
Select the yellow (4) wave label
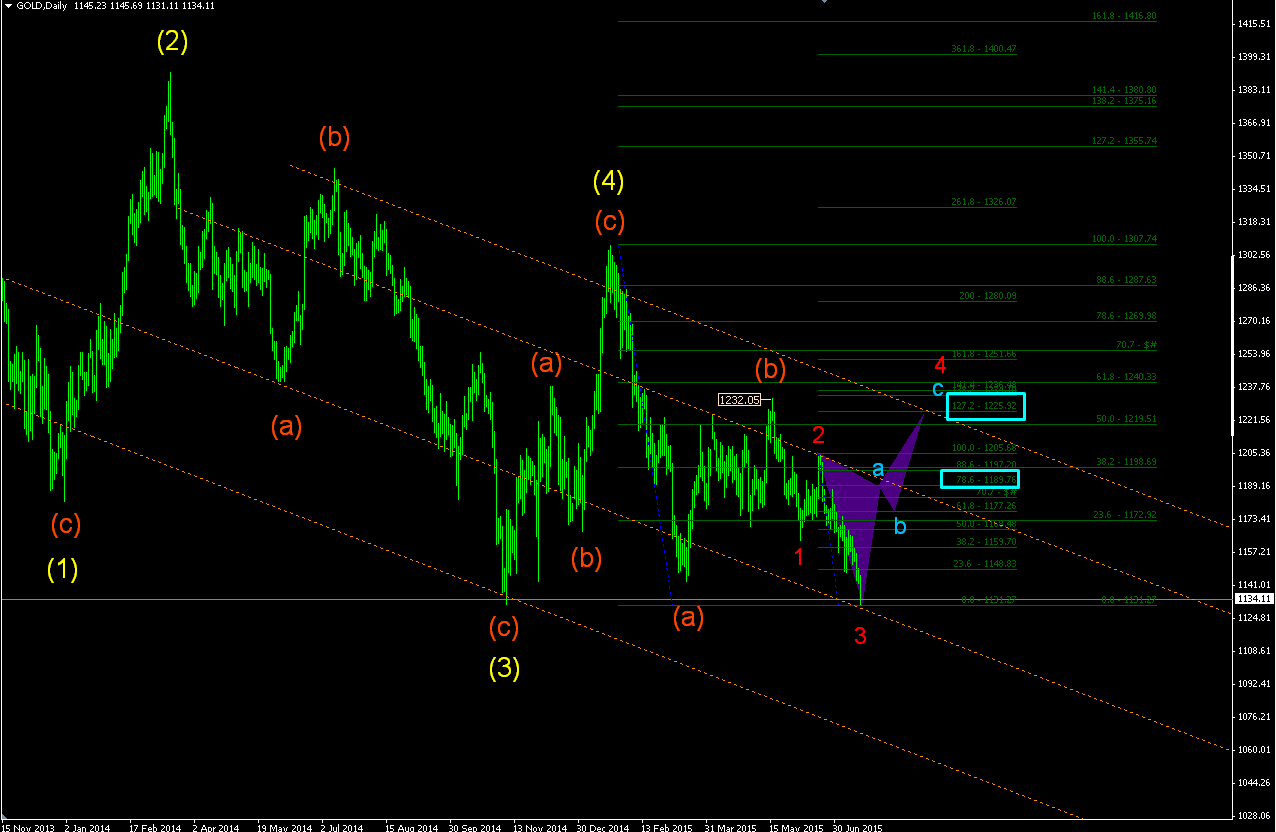point(609,182)
